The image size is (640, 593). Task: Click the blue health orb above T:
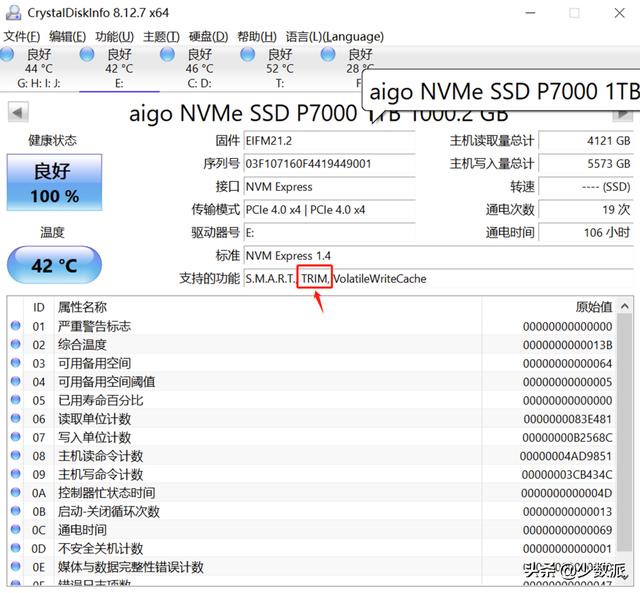point(248,54)
